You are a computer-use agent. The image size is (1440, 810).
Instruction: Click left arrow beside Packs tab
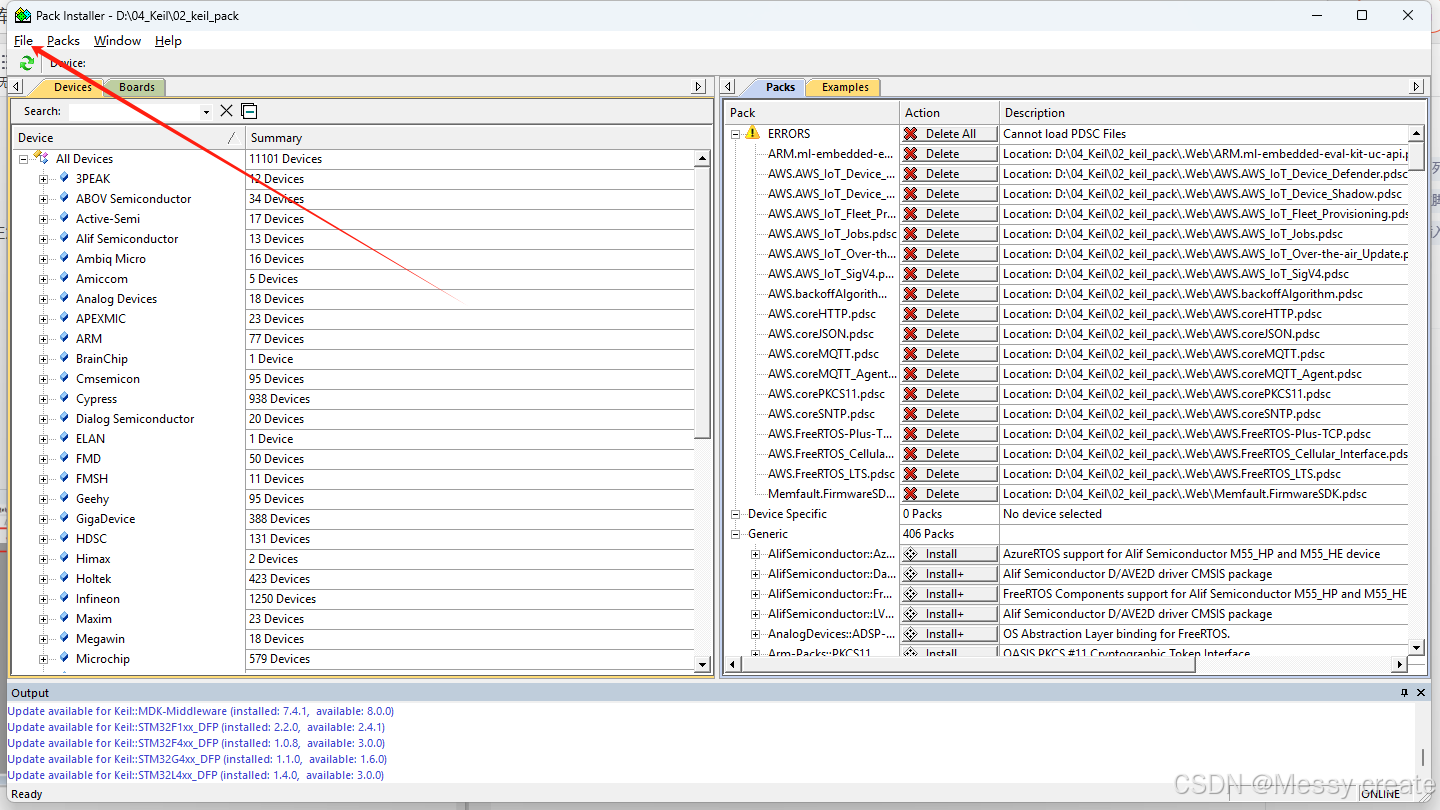point(728,87)
